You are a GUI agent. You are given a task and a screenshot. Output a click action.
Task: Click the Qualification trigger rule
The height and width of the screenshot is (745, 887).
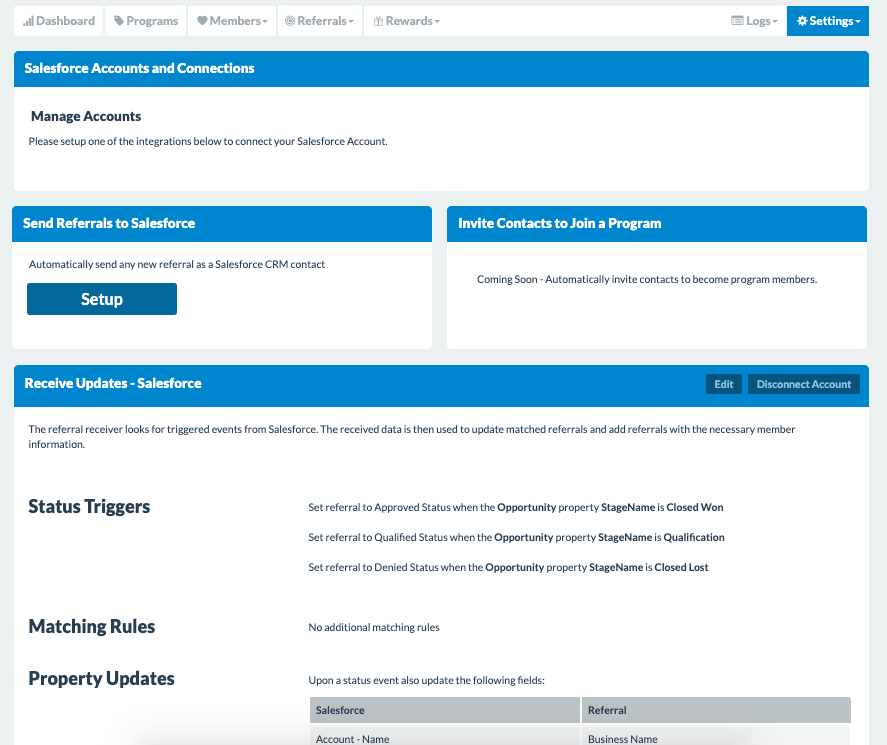click(516, 537)
